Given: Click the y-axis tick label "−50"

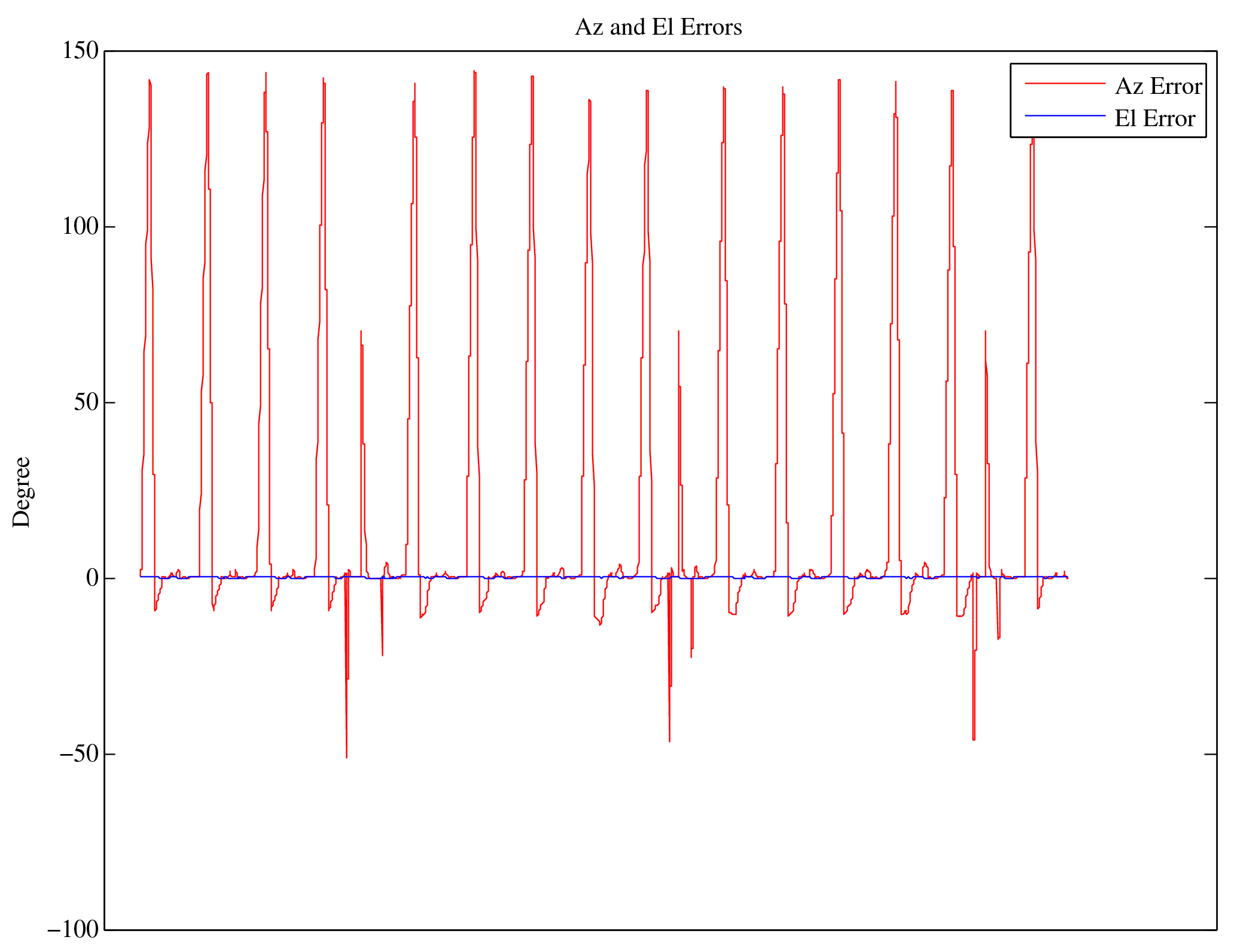Looking at the screenshot, I should (x=79, y=754).
